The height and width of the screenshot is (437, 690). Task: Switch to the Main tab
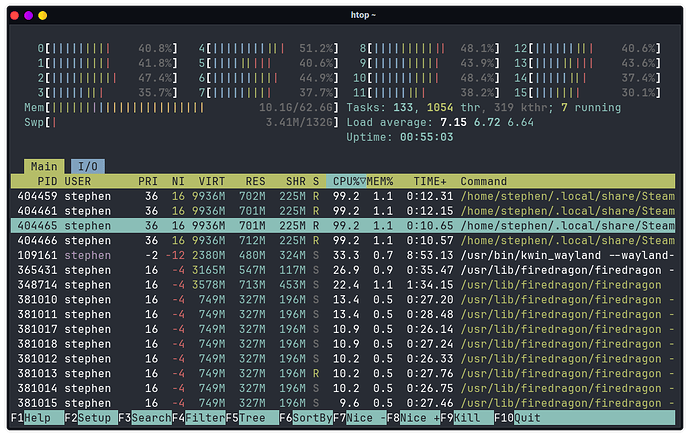coord(44,166)
